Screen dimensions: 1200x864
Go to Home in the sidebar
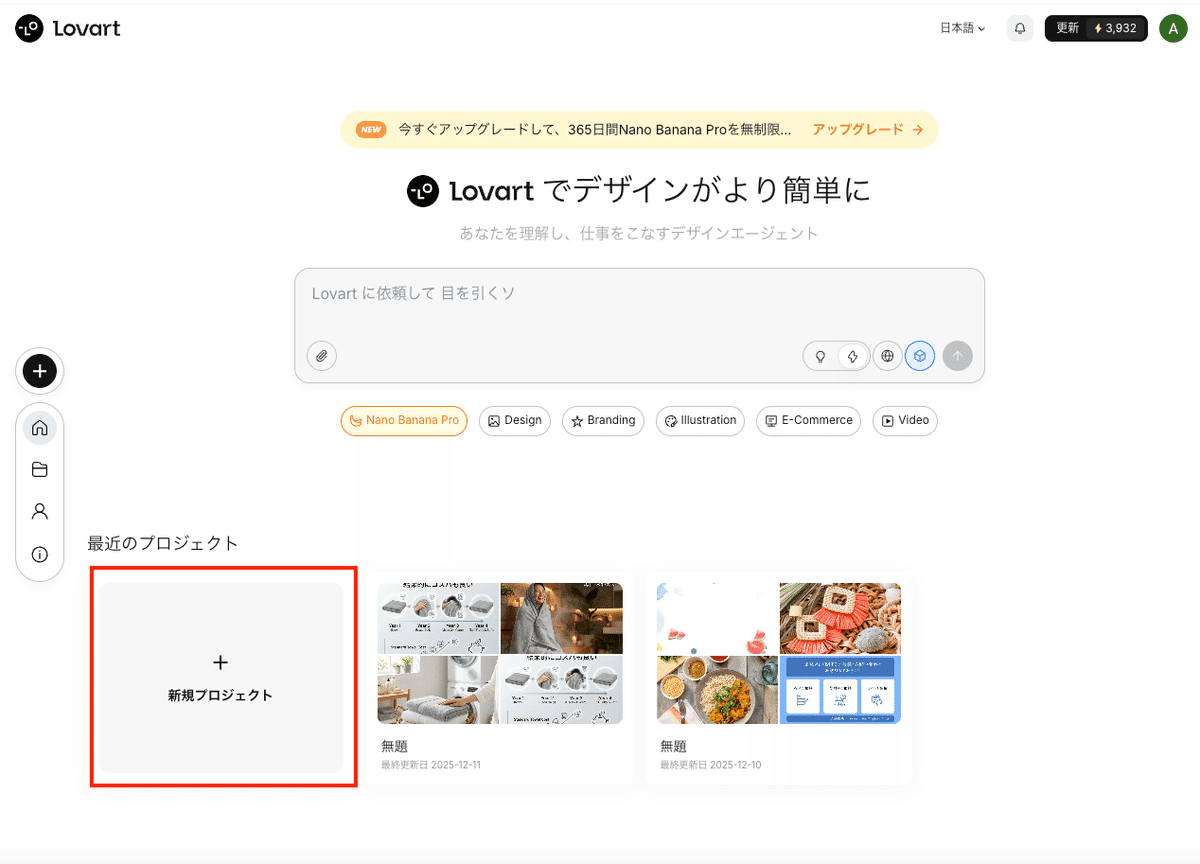coord(40,428)
